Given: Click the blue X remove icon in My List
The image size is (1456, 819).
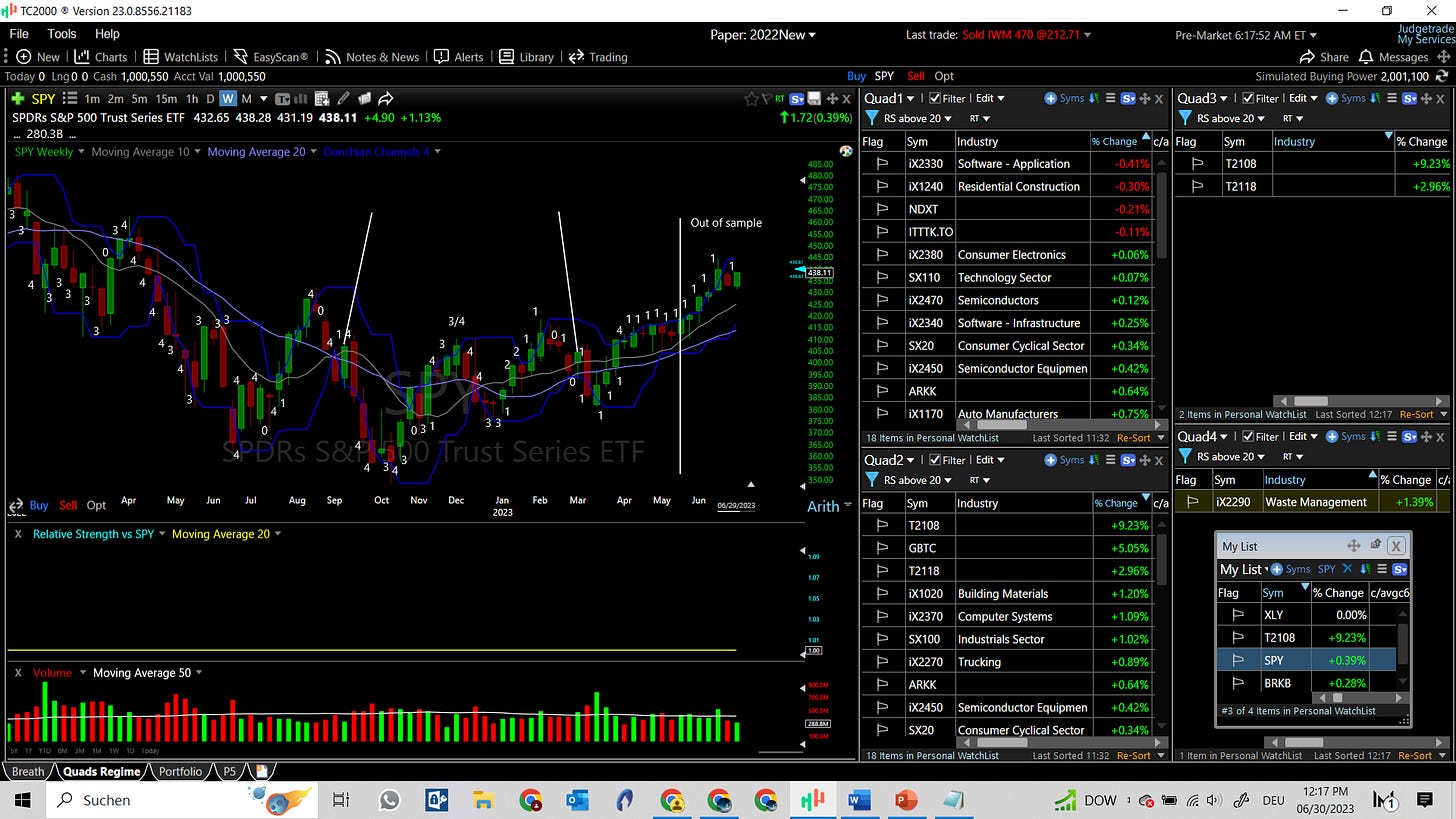Looking at the screenshot, I should point(1347,569).
